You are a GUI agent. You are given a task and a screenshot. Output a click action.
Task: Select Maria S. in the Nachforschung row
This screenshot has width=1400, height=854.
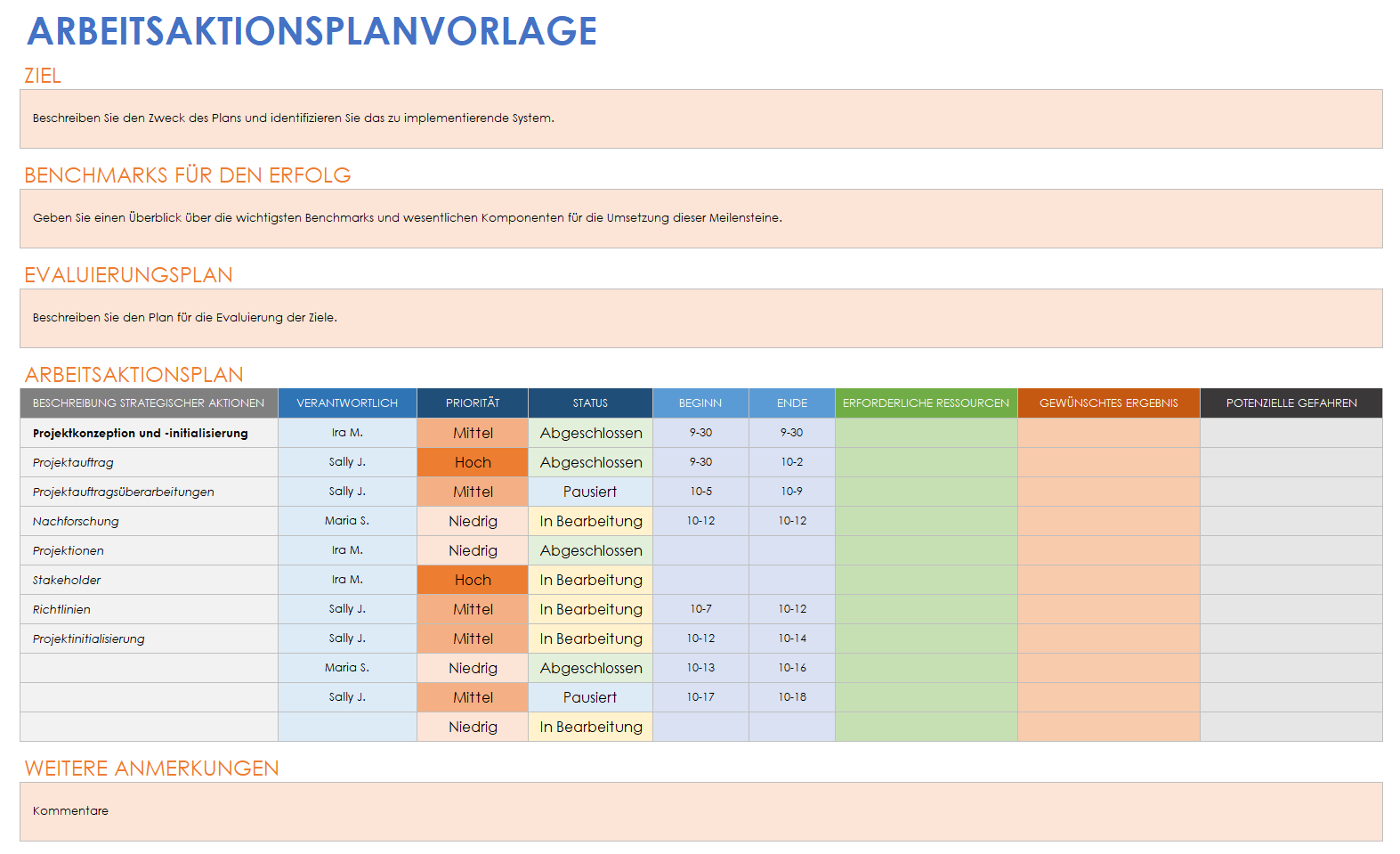click(x=347, y=521)
